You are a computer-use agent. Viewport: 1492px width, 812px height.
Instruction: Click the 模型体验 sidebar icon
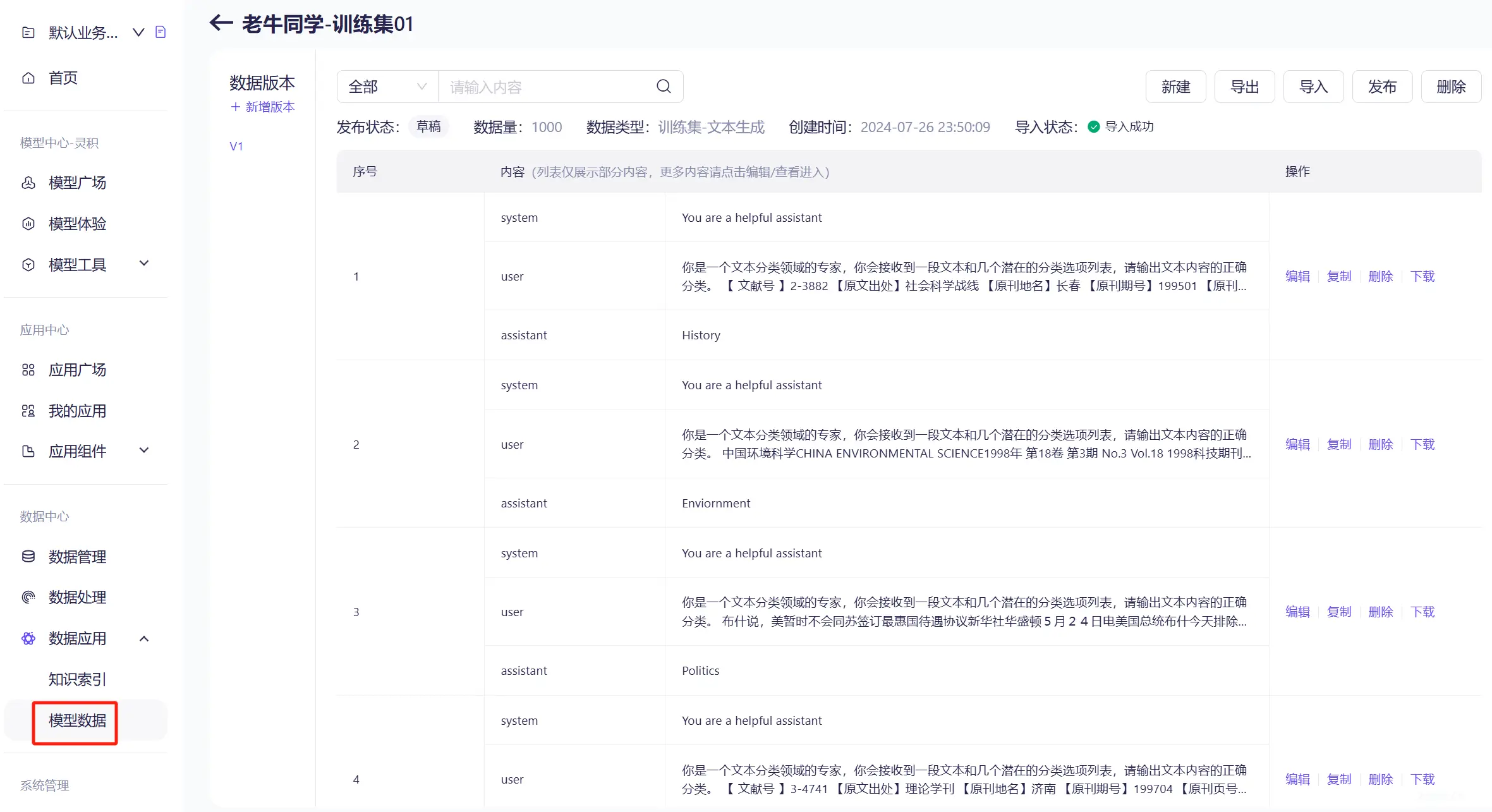coord(28,224)
